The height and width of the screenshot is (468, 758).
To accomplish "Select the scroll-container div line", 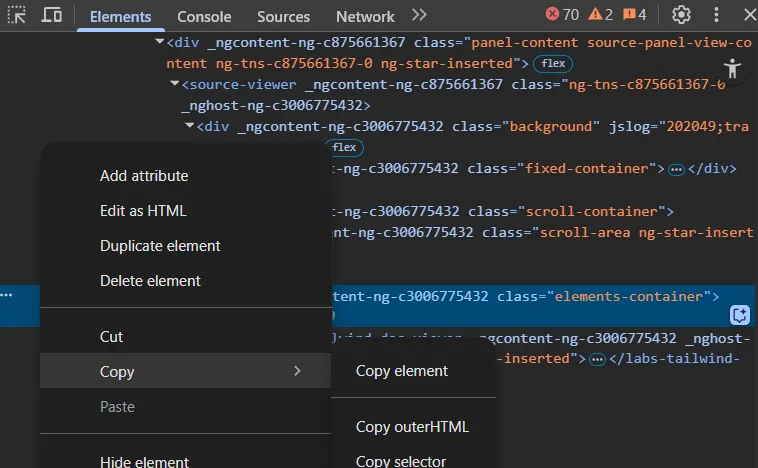I will (503, 211).
